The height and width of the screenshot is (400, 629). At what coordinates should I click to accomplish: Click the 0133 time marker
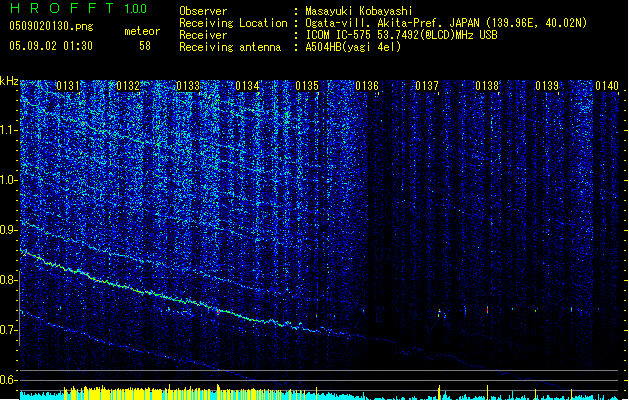click(x=188, y=86)
